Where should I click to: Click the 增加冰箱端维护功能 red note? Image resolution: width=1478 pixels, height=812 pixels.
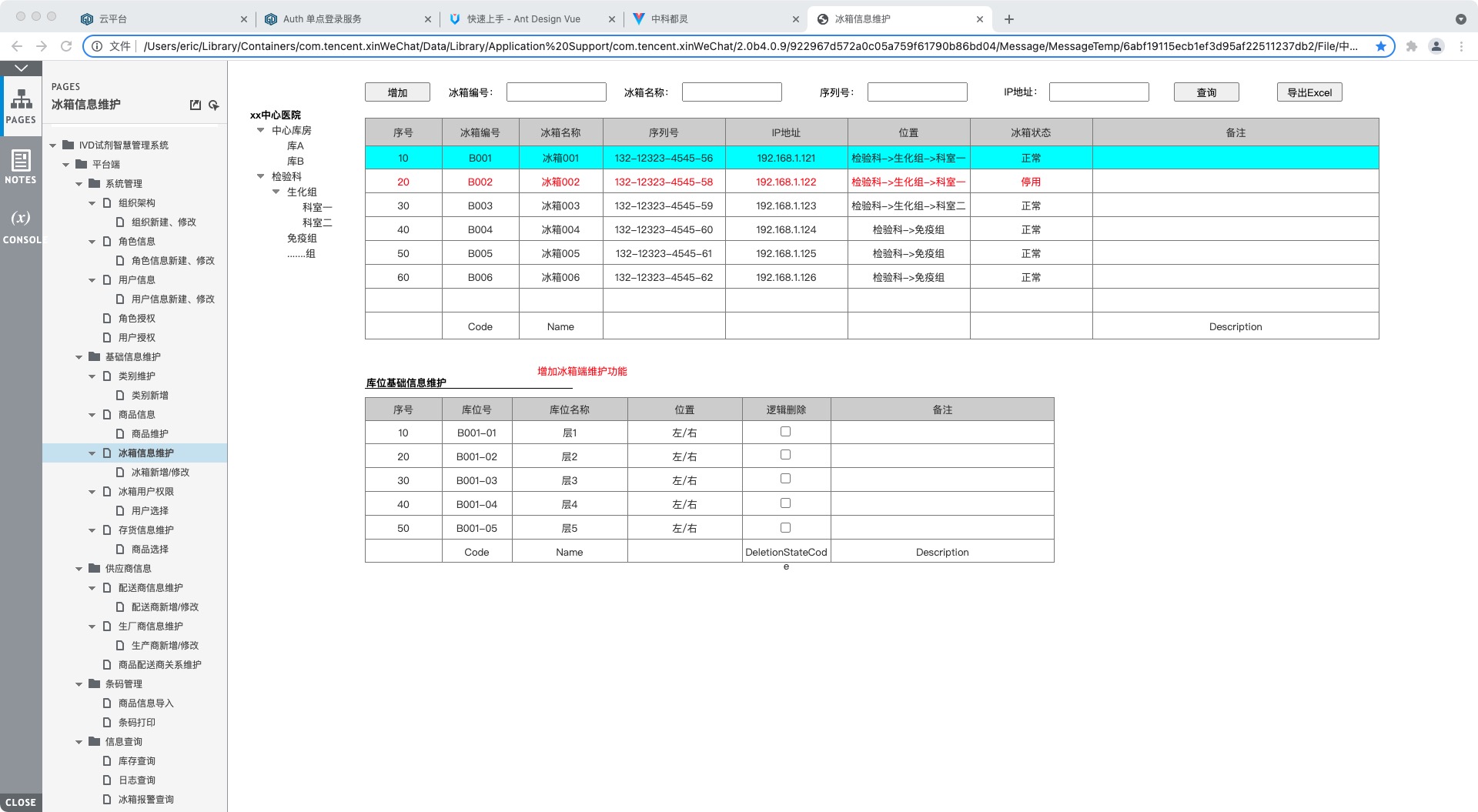[582, 371]
